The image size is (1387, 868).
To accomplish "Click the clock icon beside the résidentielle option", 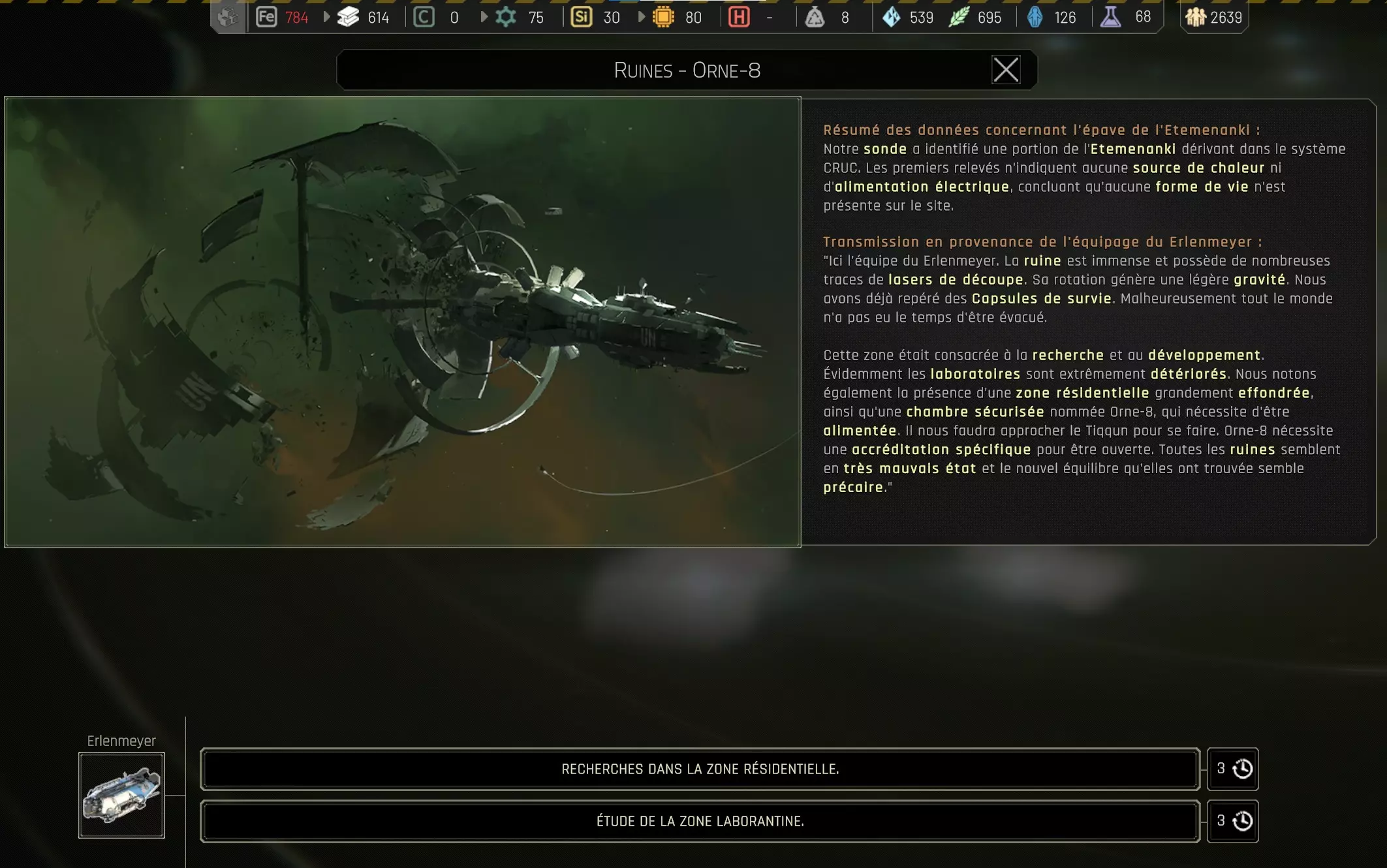I will 1242,769.
